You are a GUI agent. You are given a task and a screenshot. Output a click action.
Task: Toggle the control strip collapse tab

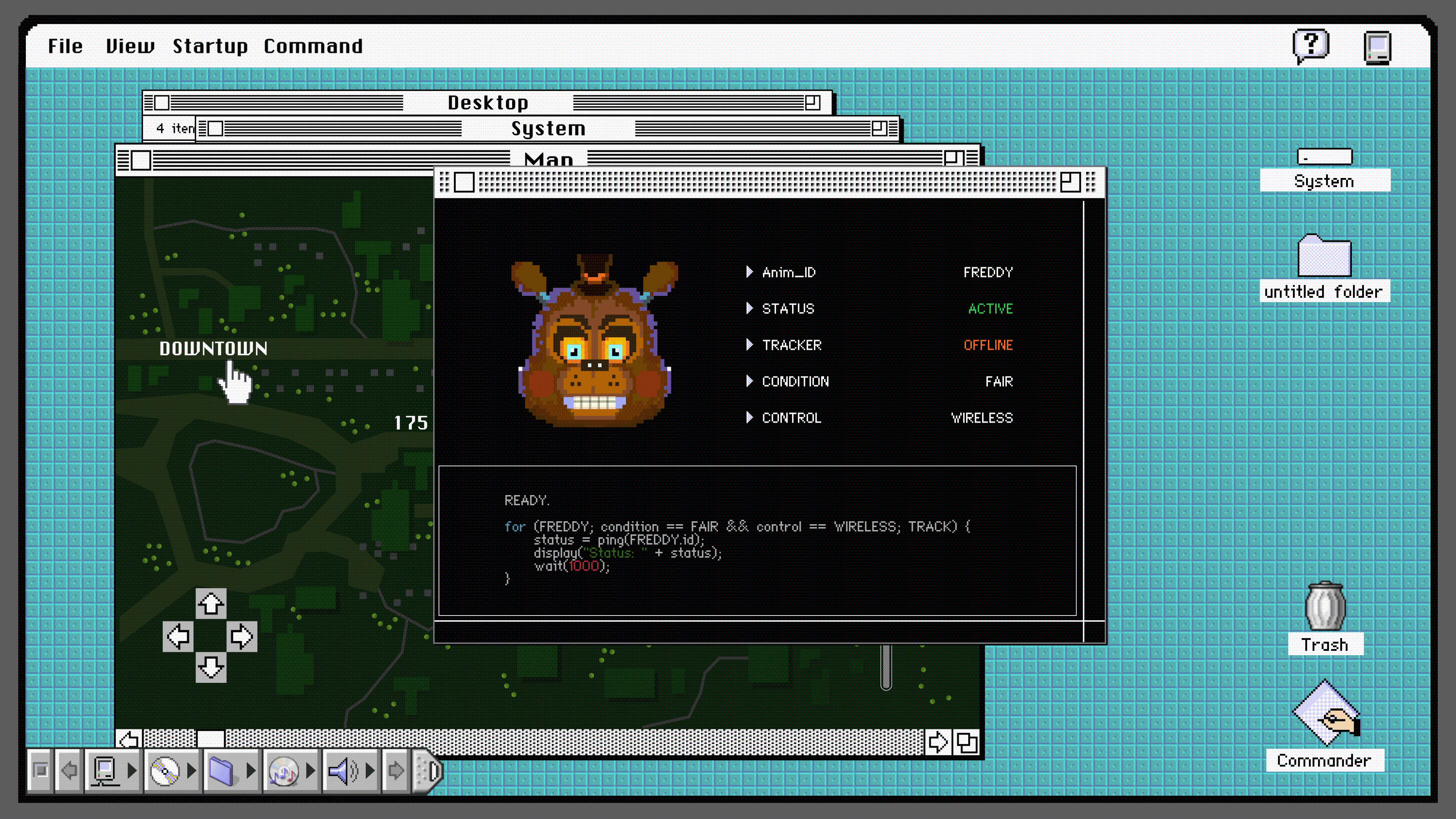click(429, 770)
